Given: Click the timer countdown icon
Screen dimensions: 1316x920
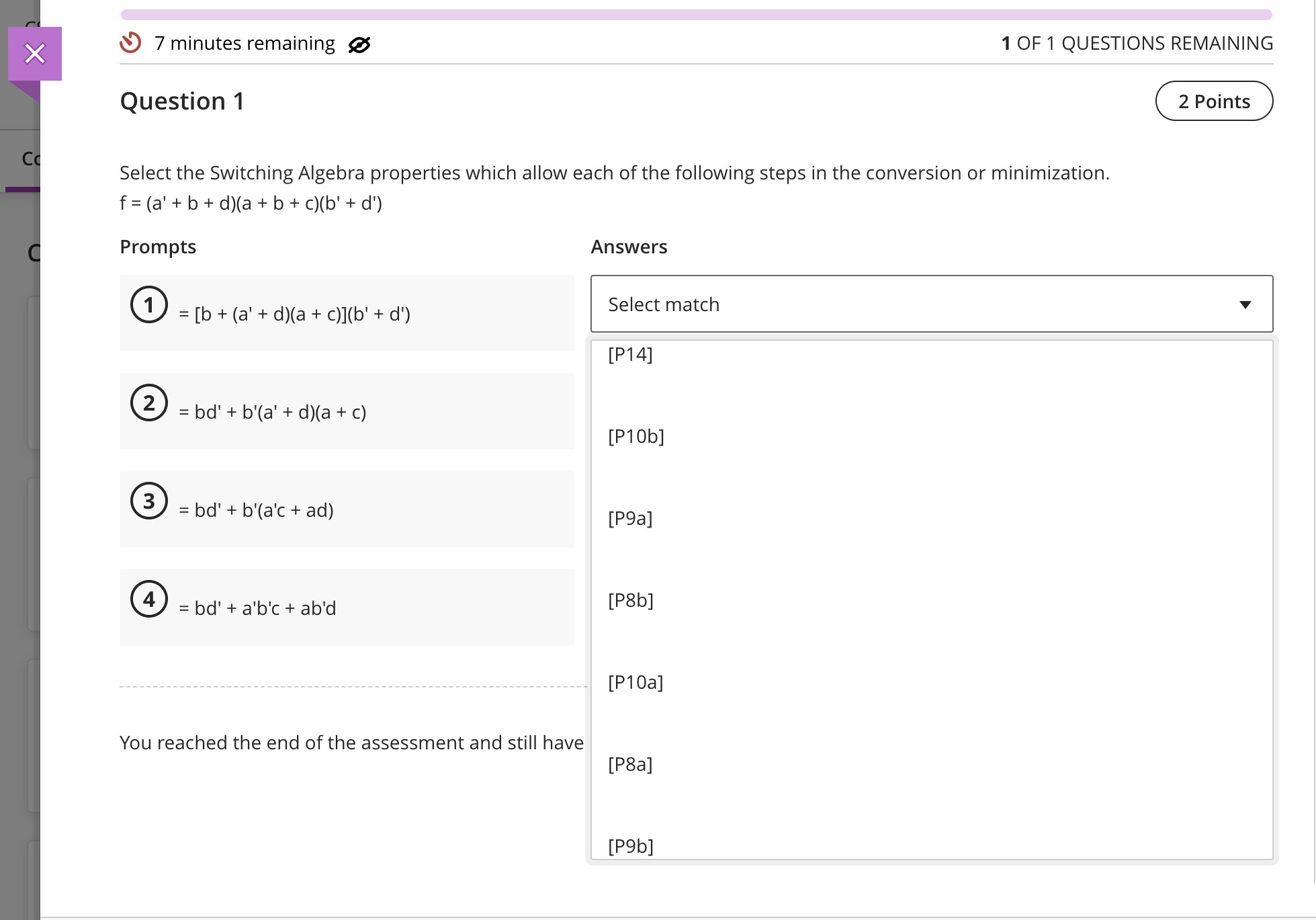Looking at the screenshot, I should pos(130,43).
